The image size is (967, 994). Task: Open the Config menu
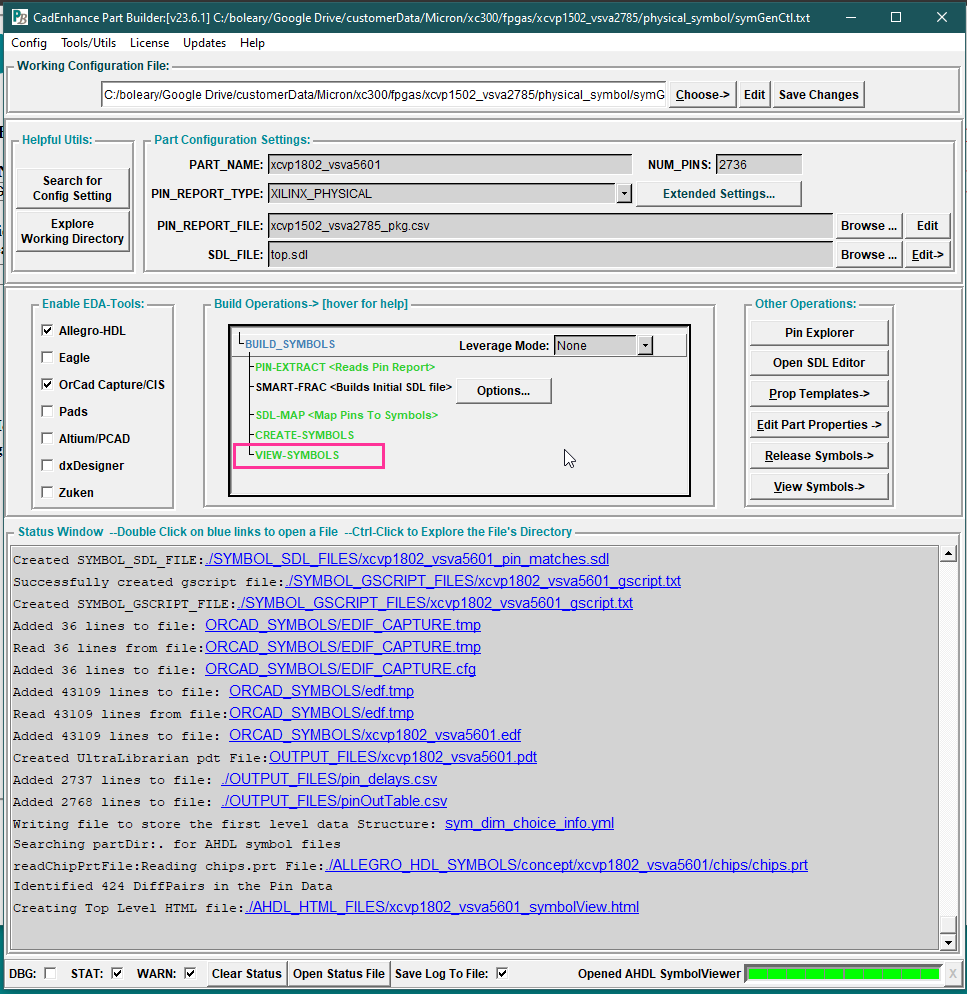pos(29,42)
